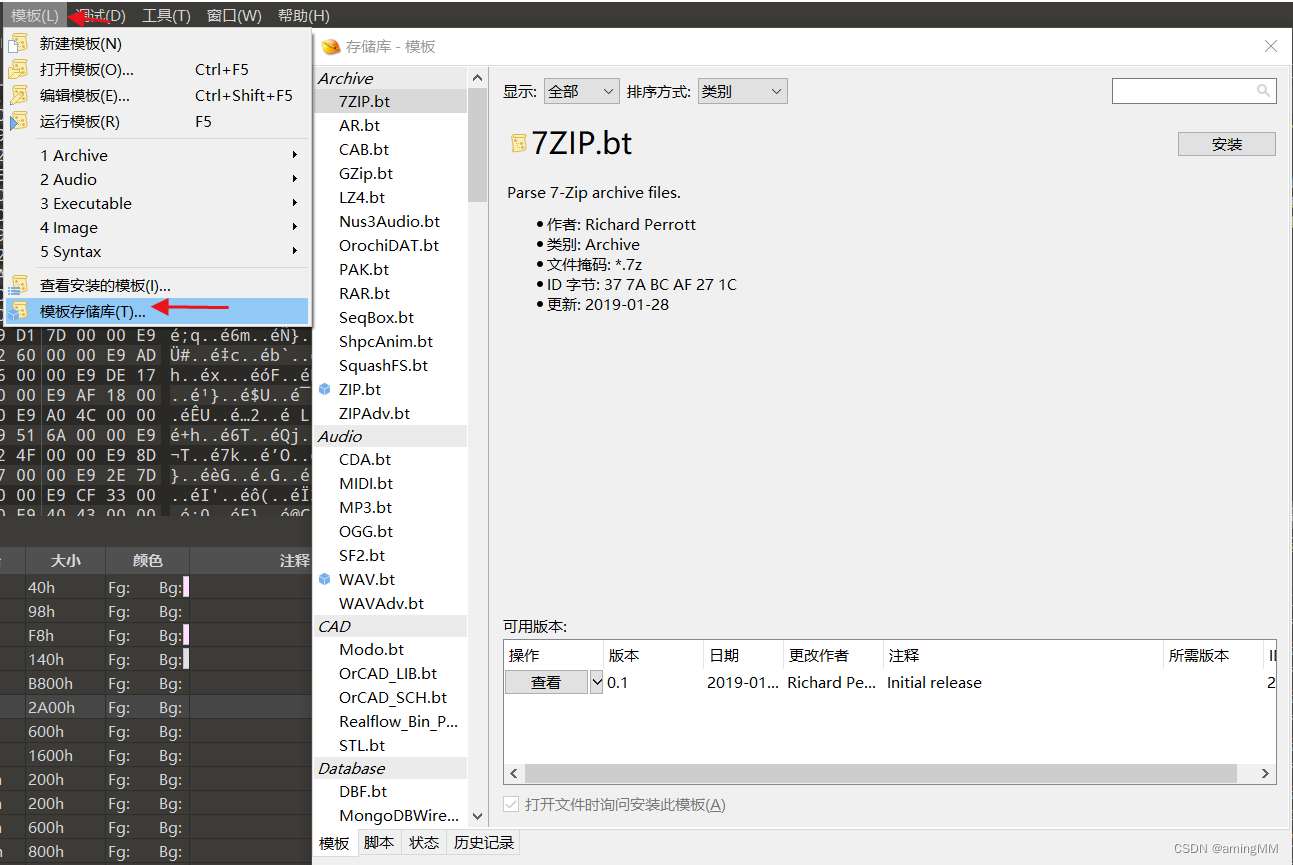Select STL.bt in the template list
The height and width of the screenshot is (865, 1293).
click(x=390, y=745)
